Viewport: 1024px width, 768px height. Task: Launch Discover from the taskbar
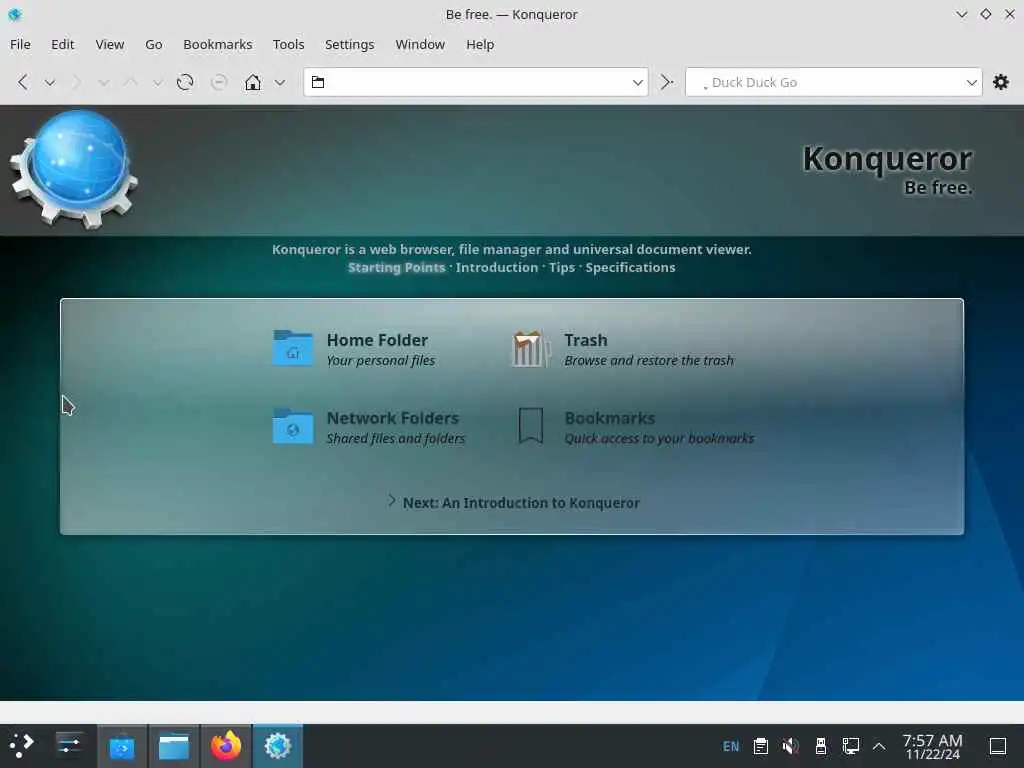point(122,746)
